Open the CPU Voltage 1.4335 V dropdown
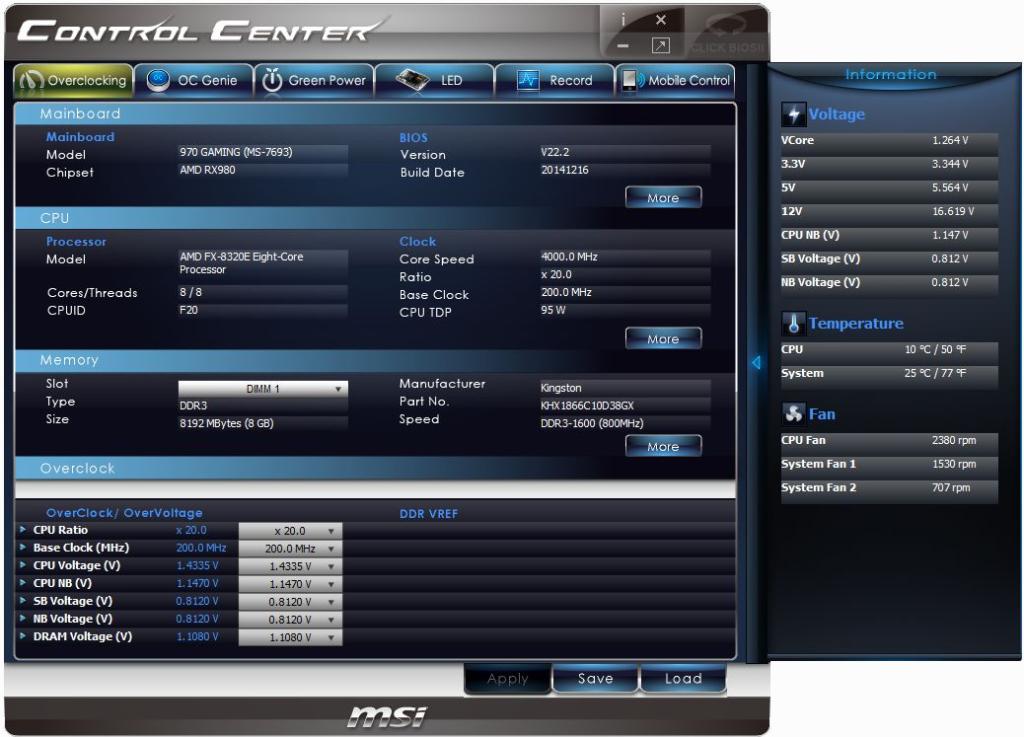 (x=290, y=566)
